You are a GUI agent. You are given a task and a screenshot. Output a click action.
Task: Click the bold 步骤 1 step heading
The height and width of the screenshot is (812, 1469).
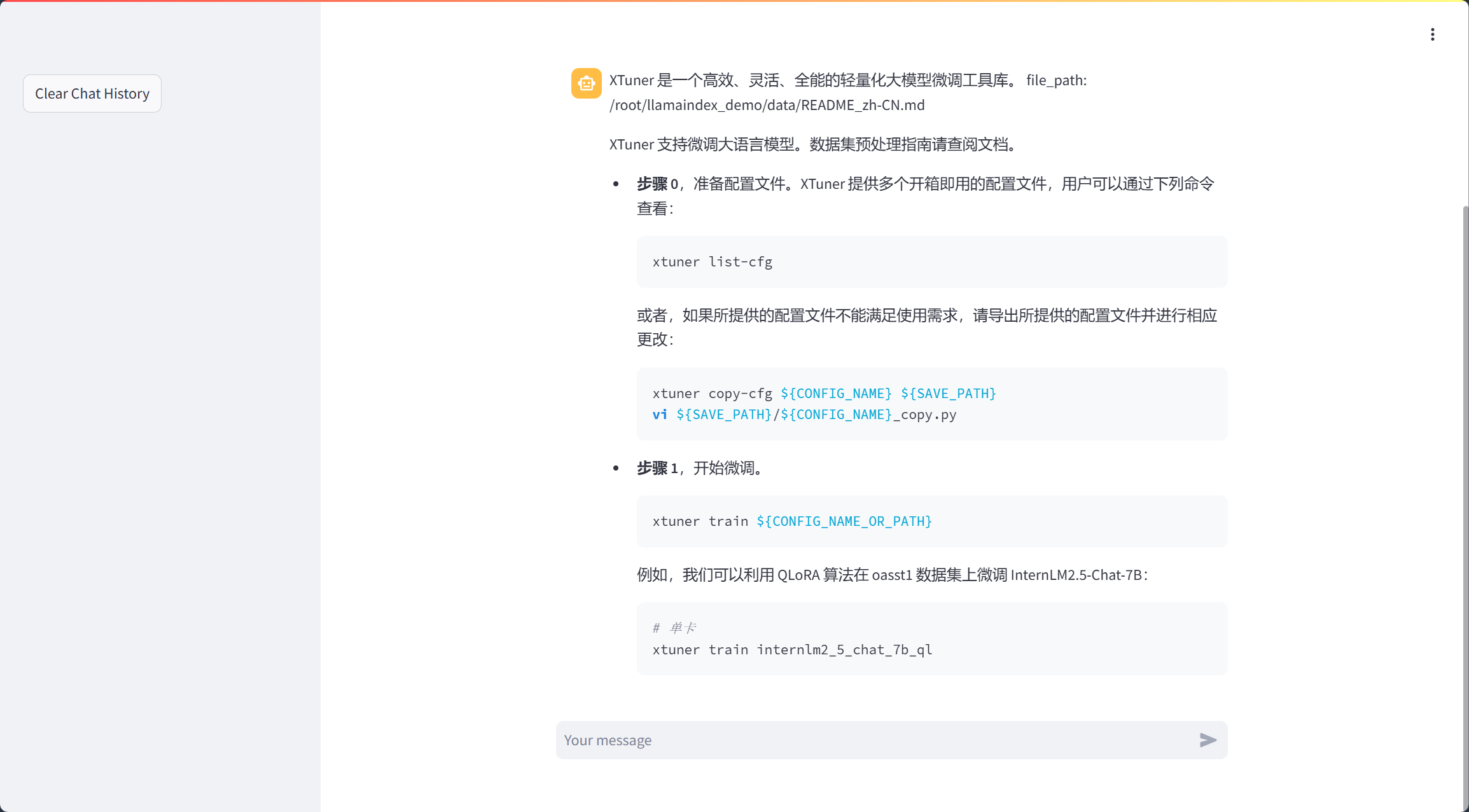pyautogui.click(x=657, y=469)
